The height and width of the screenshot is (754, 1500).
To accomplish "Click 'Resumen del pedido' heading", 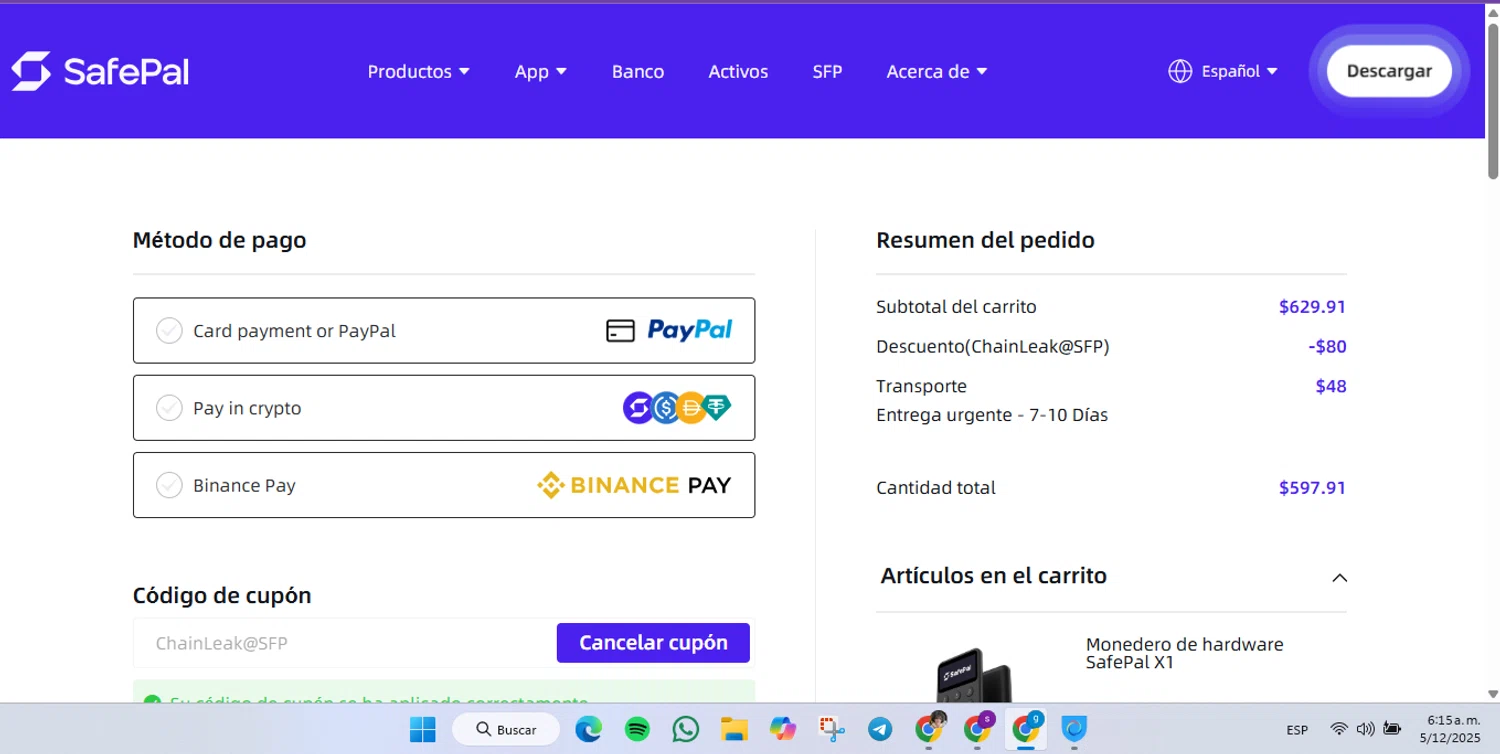I will 985,240.
